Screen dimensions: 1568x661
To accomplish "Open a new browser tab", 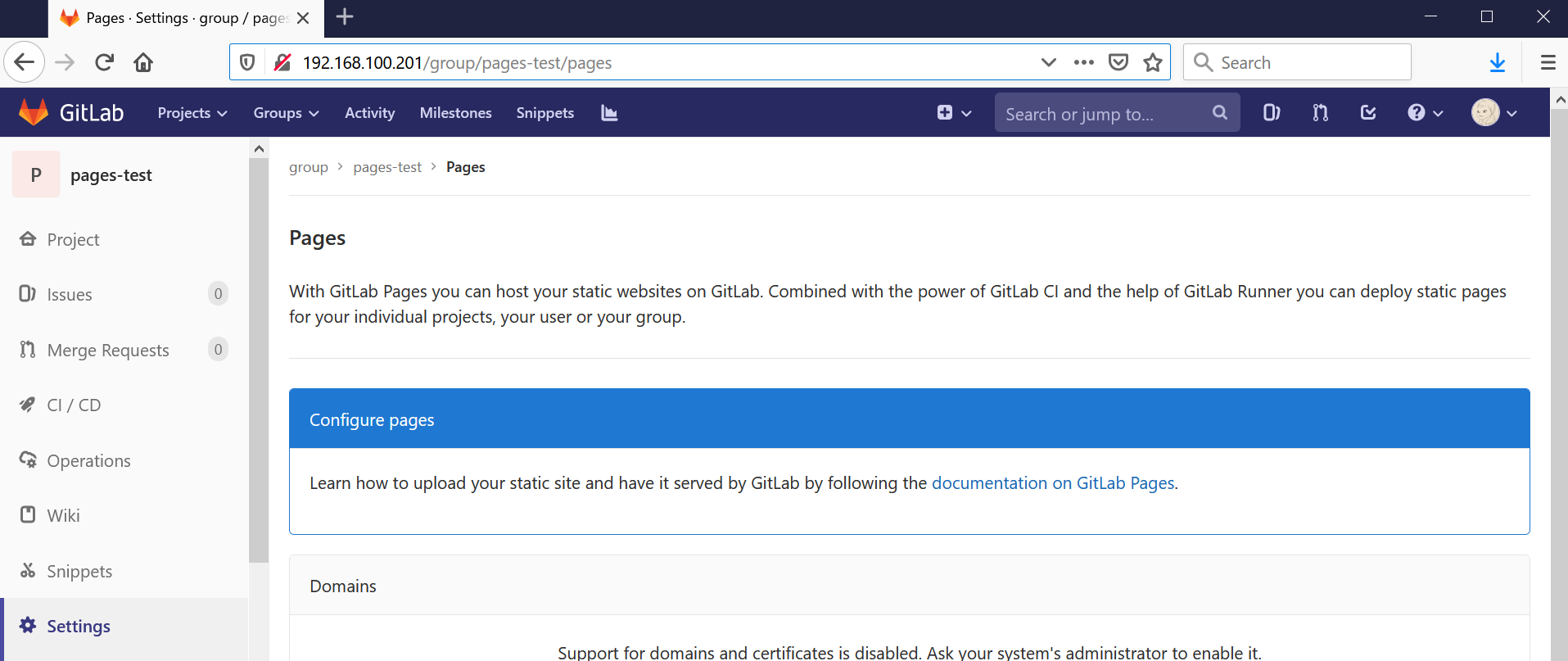I will (x=345, y=17).
